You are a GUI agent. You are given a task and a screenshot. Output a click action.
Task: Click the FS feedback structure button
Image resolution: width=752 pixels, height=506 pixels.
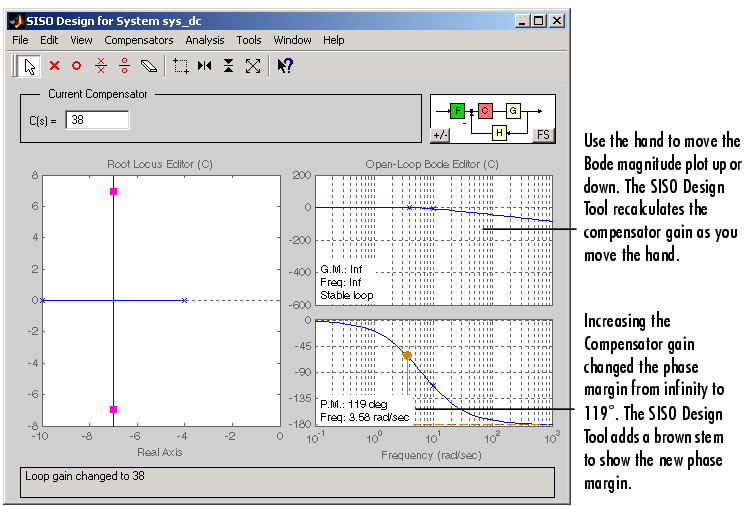(x=543, y=135)
